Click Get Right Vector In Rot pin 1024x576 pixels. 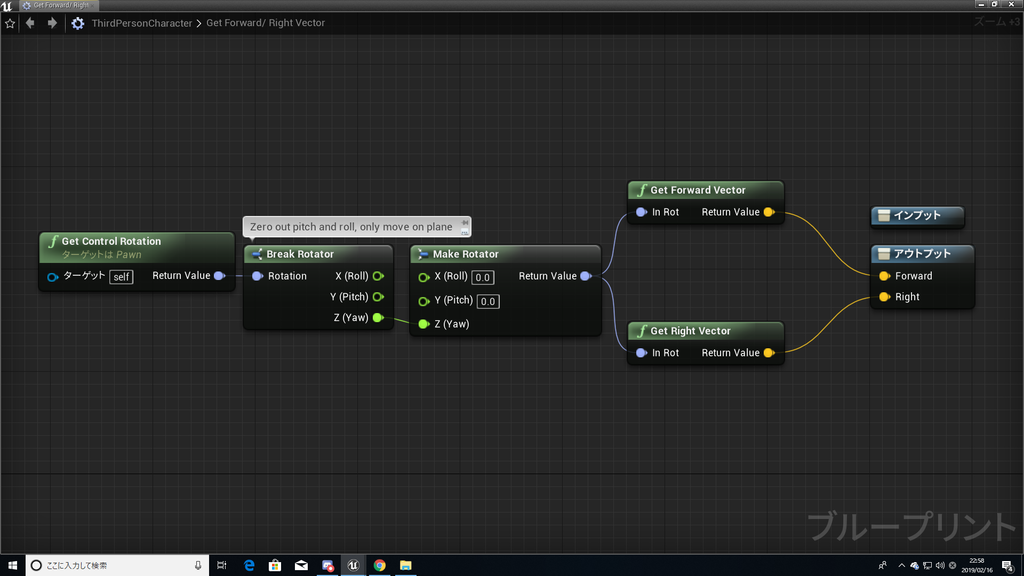(641, 353)
